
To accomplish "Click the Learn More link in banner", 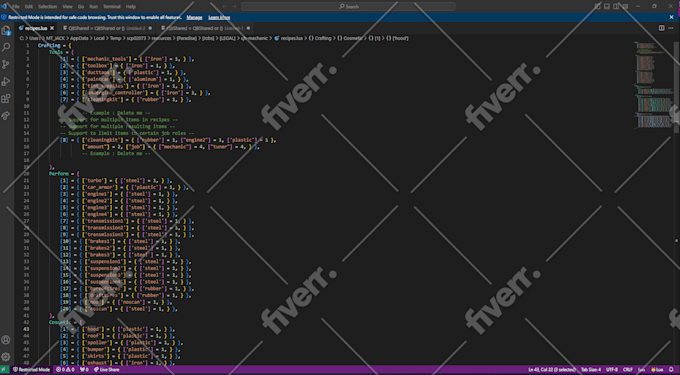I will coord(219,17).
